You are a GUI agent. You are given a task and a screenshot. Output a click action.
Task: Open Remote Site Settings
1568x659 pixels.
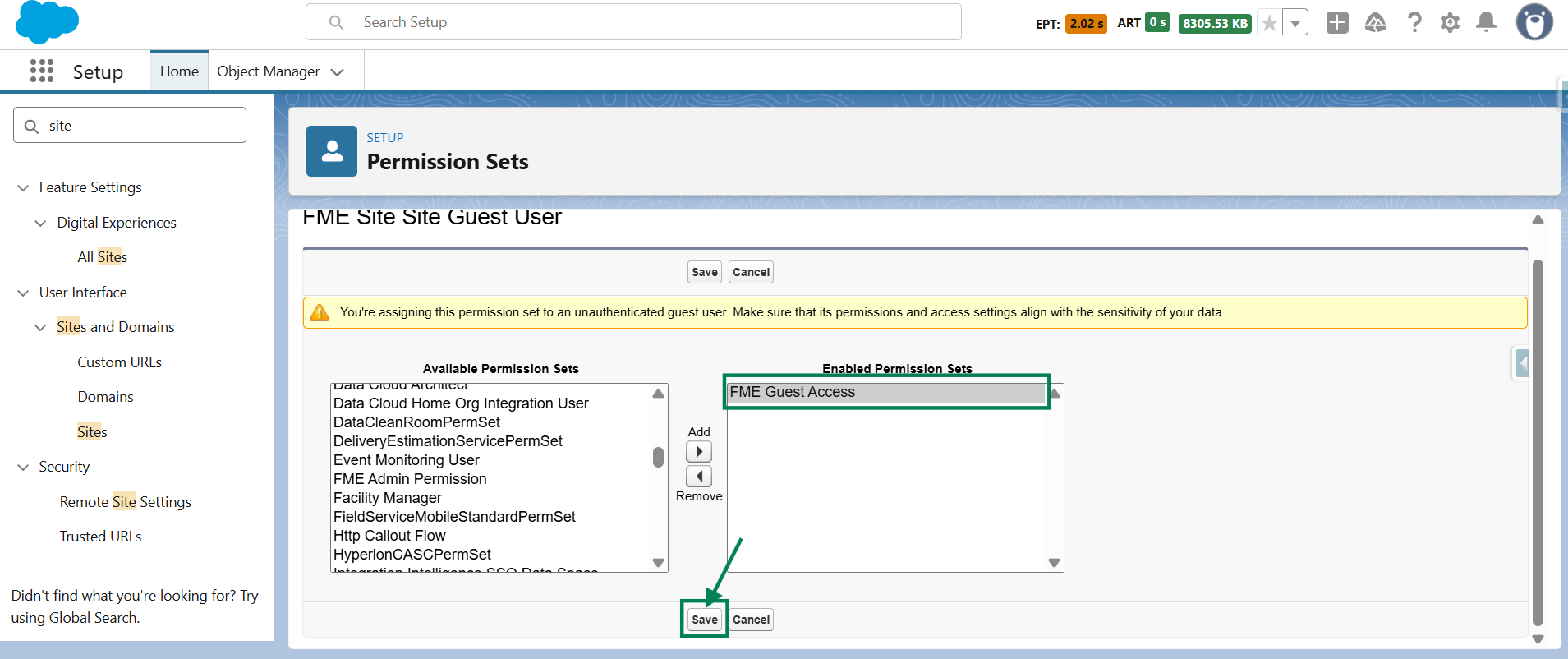126,502
